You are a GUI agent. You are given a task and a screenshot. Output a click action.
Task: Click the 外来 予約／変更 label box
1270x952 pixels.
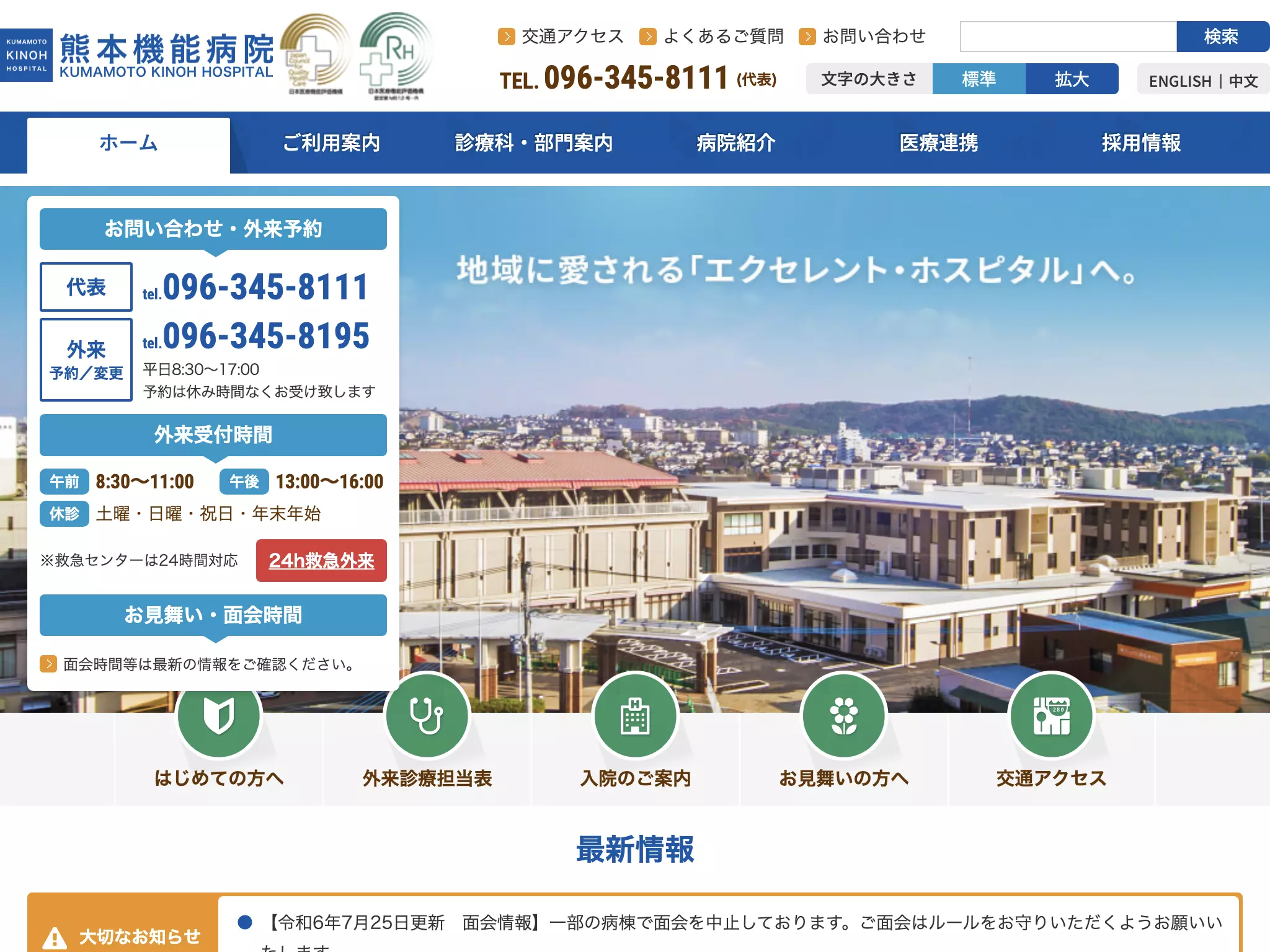[x=86, y=359]
